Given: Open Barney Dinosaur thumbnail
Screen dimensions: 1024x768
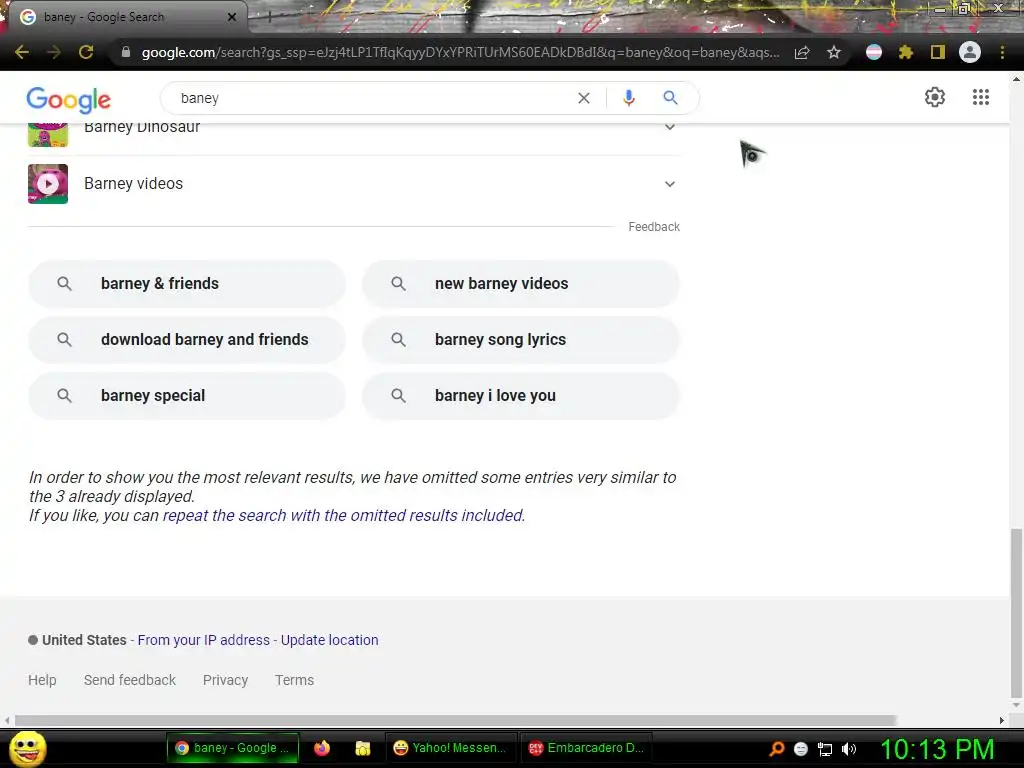Looking at the screenshot, I should point(48,134).
